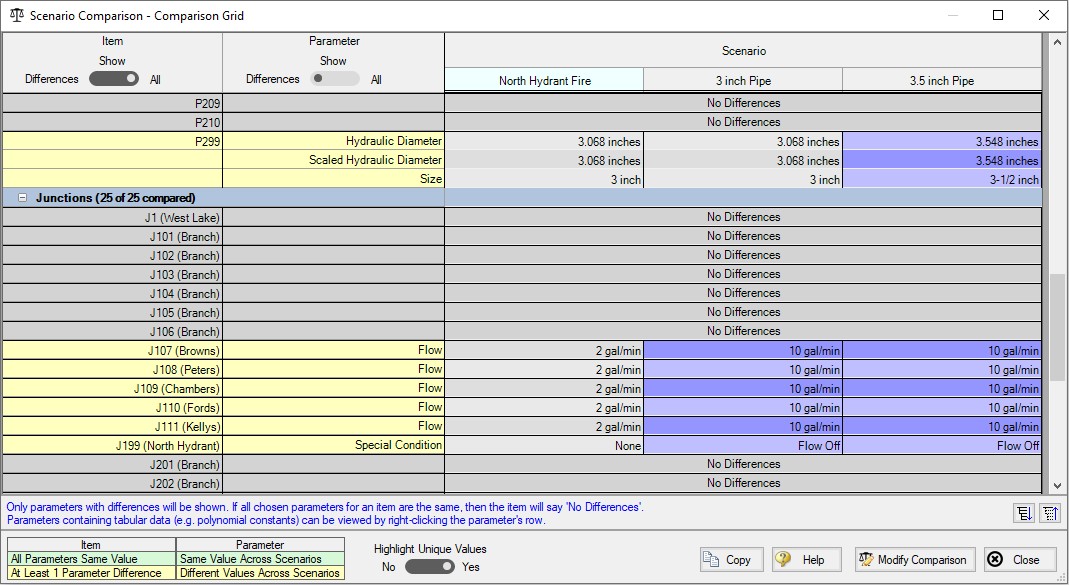Click the collapse all rows icon
1069x585 pixels.
1048,513
